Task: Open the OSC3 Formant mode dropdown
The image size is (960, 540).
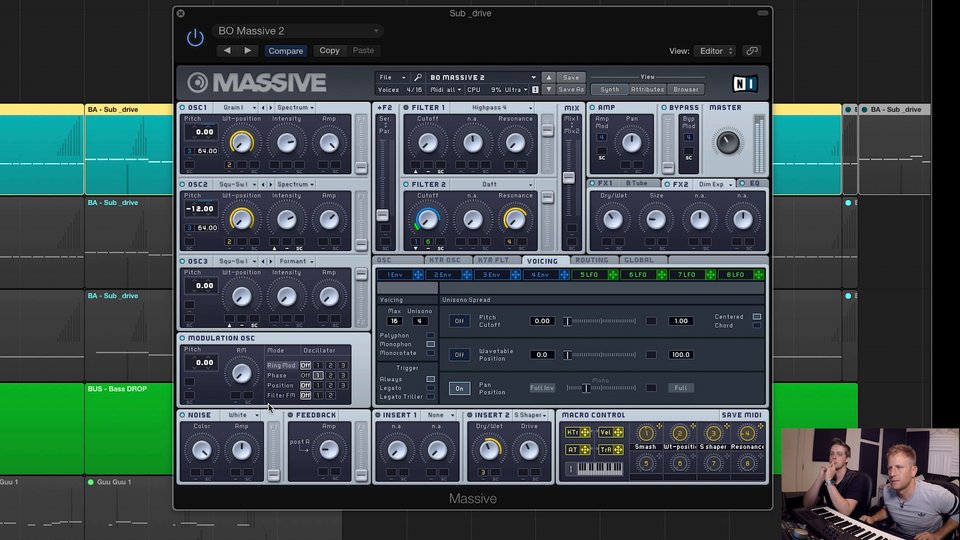Action: click(x=296, y=261)
